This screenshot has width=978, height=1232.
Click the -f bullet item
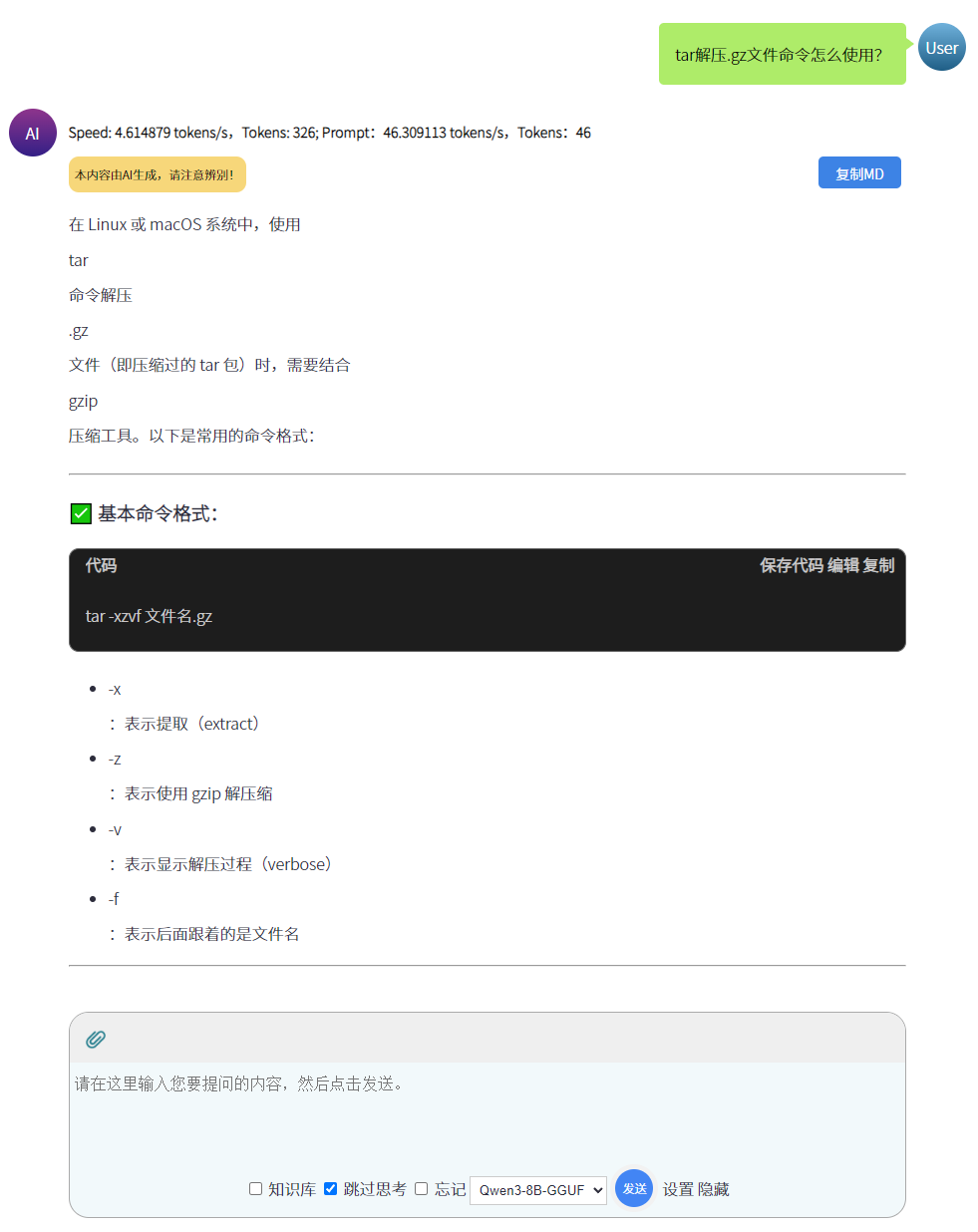114,899
